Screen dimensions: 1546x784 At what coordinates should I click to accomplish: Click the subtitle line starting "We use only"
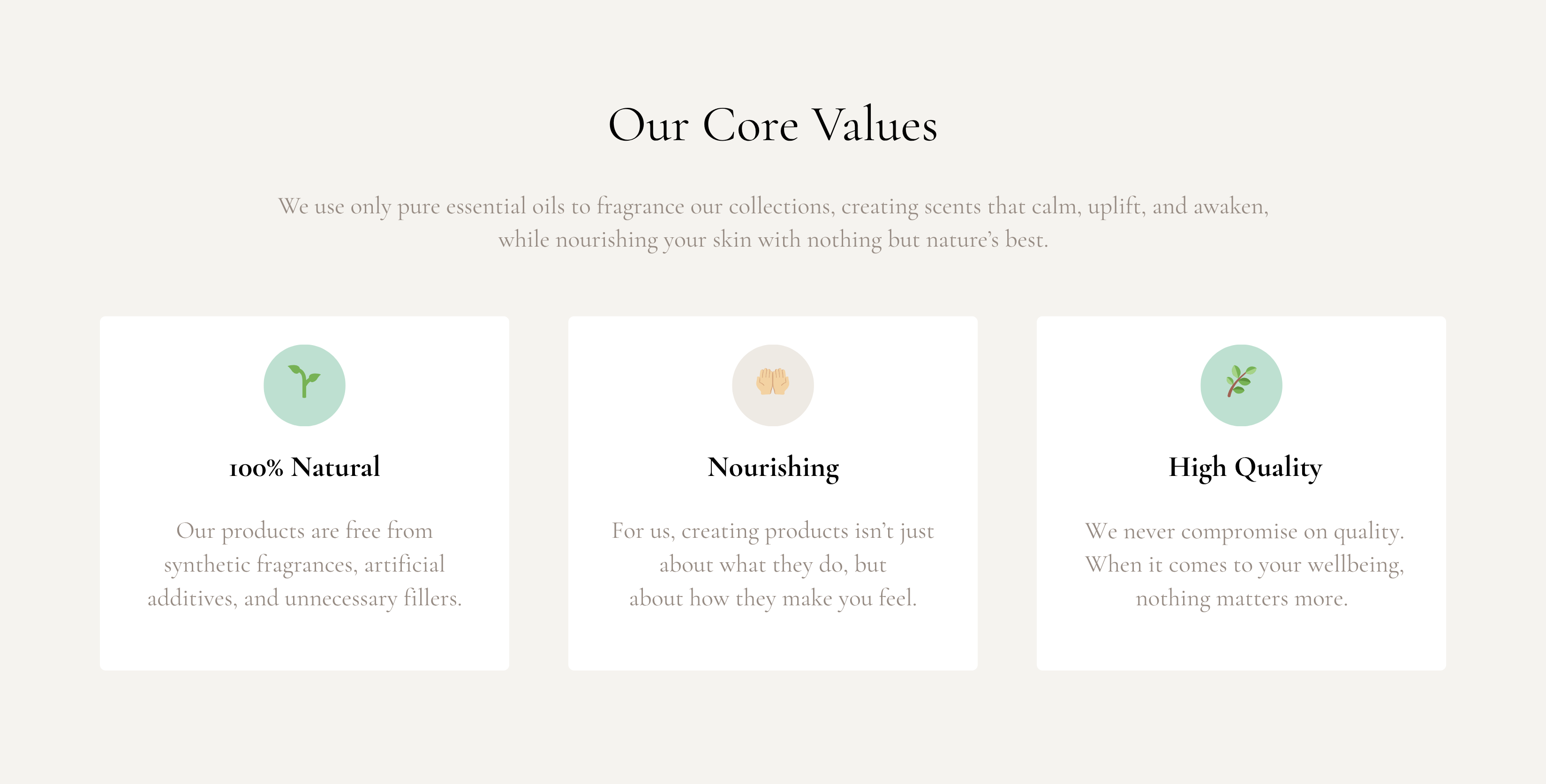coord(773,206)
